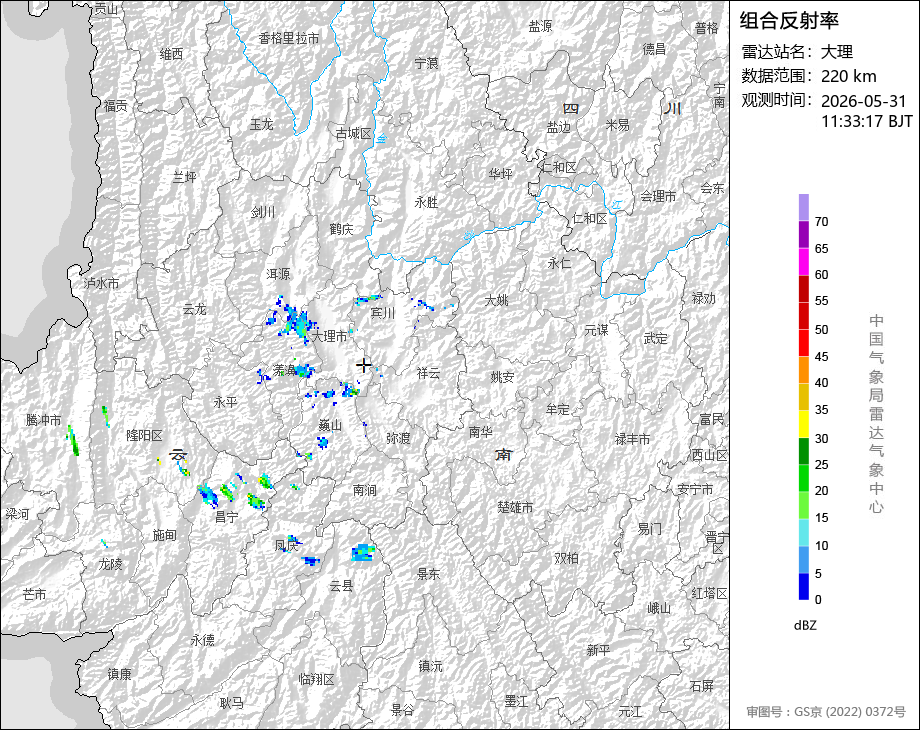Click the 维西 map label
The image size is (920, 730).
tap(171, 54)
